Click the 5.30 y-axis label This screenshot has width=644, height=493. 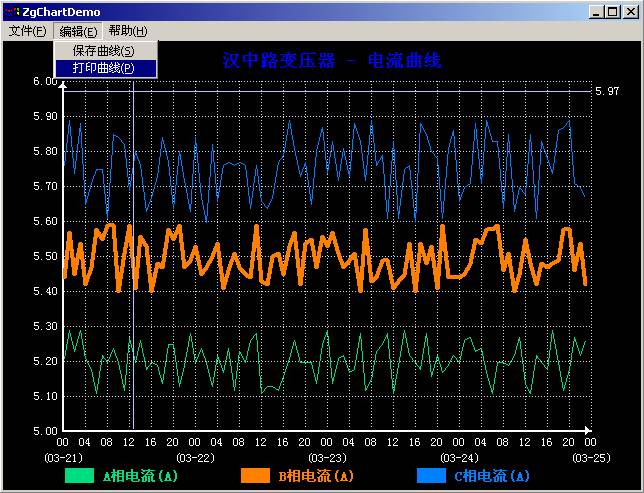(45, 326)
